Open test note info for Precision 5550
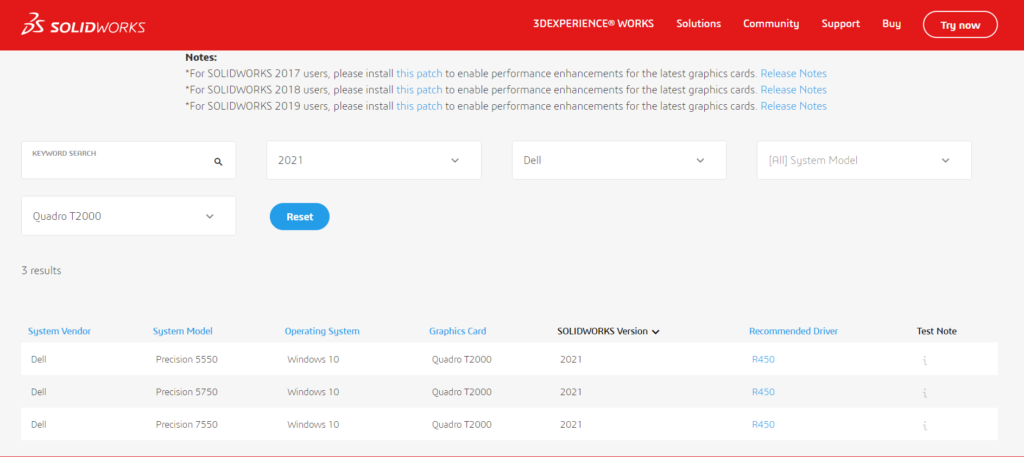 (x=925, y=360)
